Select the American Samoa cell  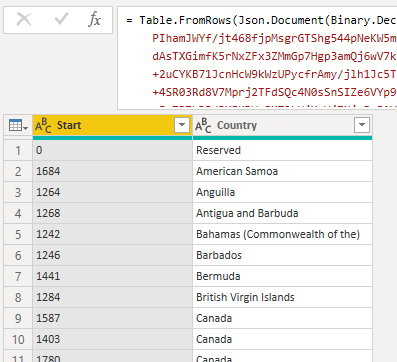pos(282,171)
